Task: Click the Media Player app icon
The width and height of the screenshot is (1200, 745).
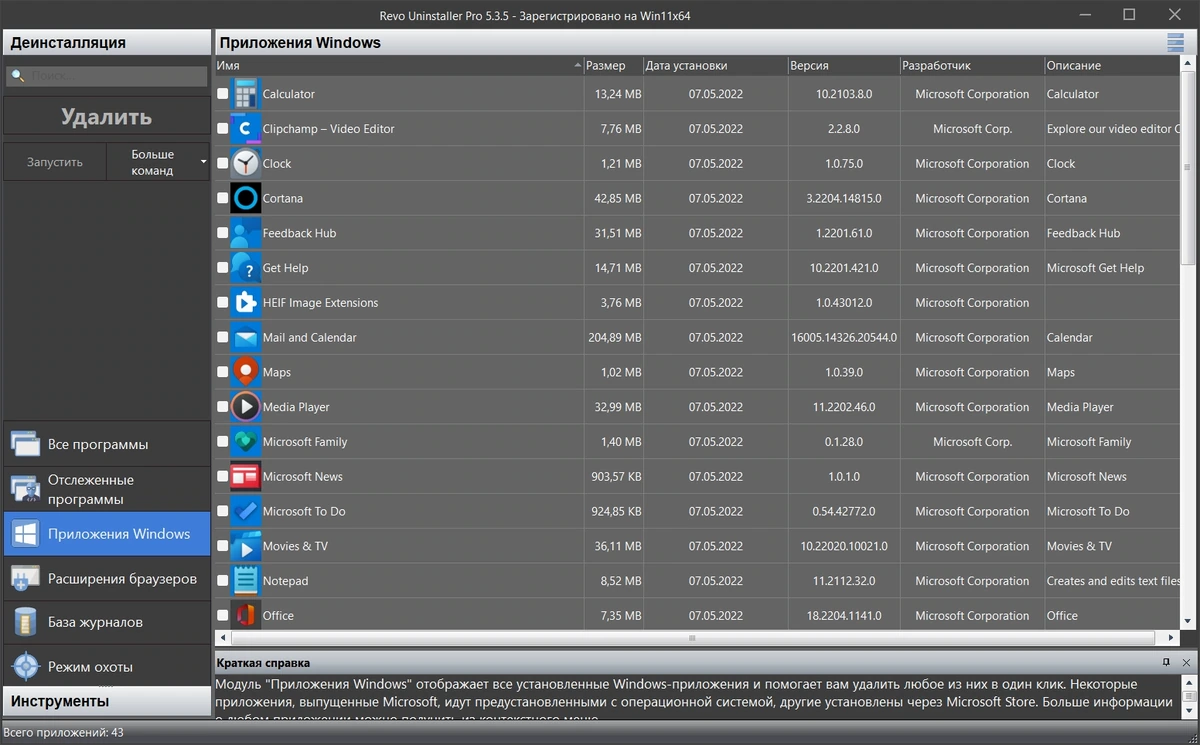Action: [x=245, y=407]
